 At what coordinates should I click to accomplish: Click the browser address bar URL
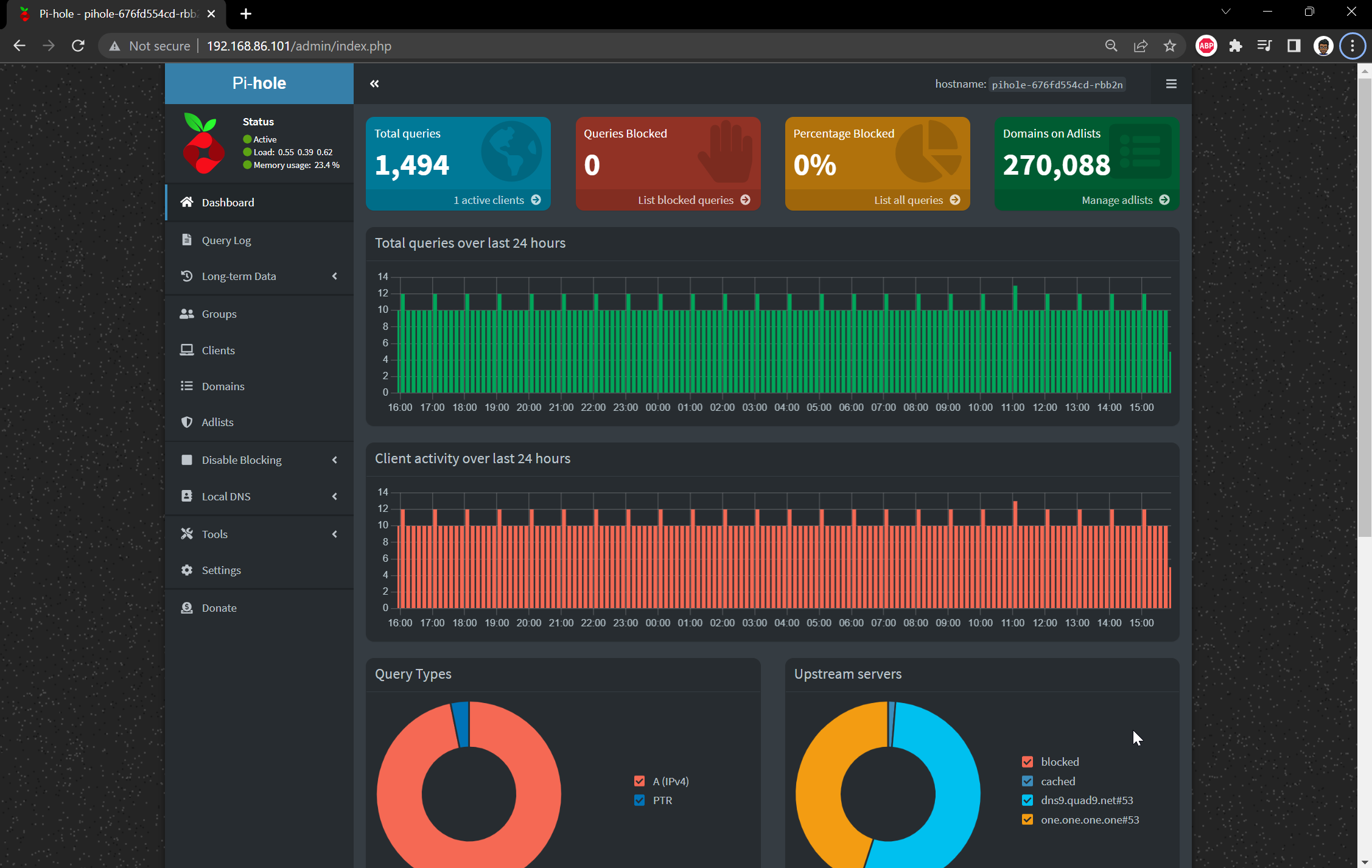(299, 46)
